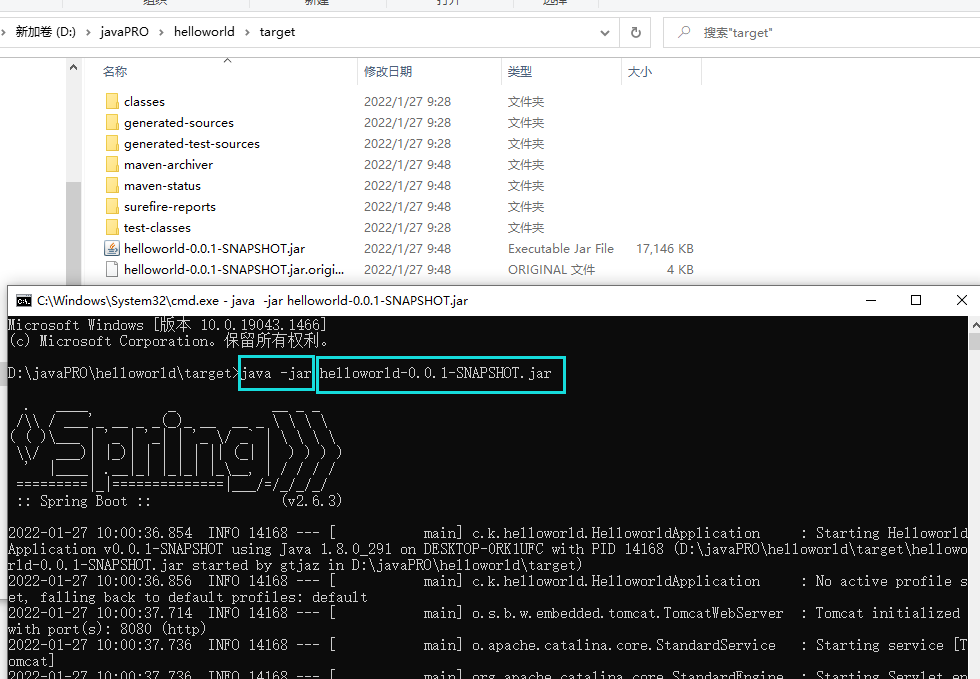This screenshot has width=980, height=679.
Task: Navigate to javaPRO in breadcrumb
Action: (124, 32)
